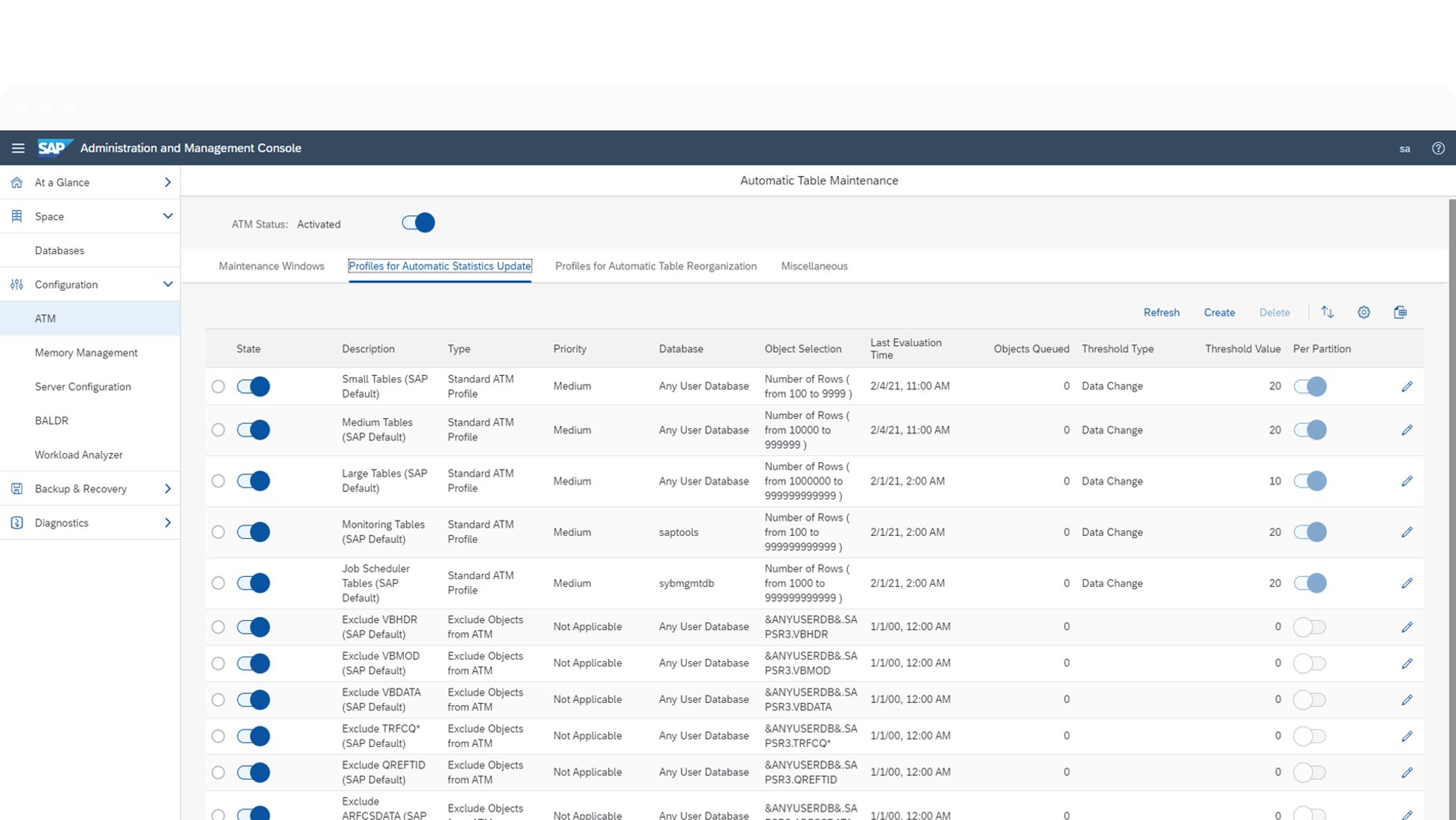The image size is (1456, 820).
Task: Open Profiles for Automatic Table Reorganization tab
Action: [656, 266]
